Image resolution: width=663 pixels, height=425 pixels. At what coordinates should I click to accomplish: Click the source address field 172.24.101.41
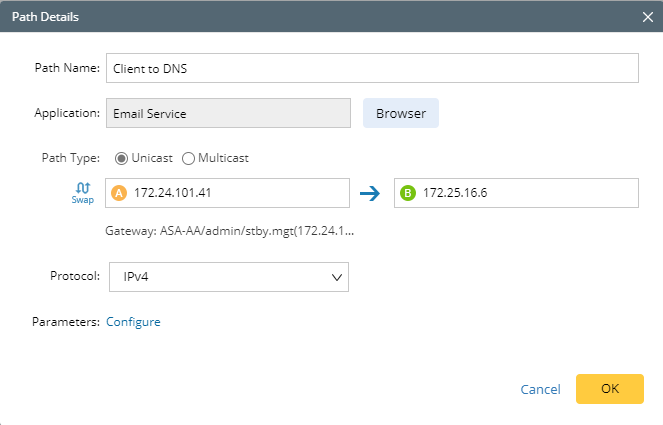click(x=238, y=193)
